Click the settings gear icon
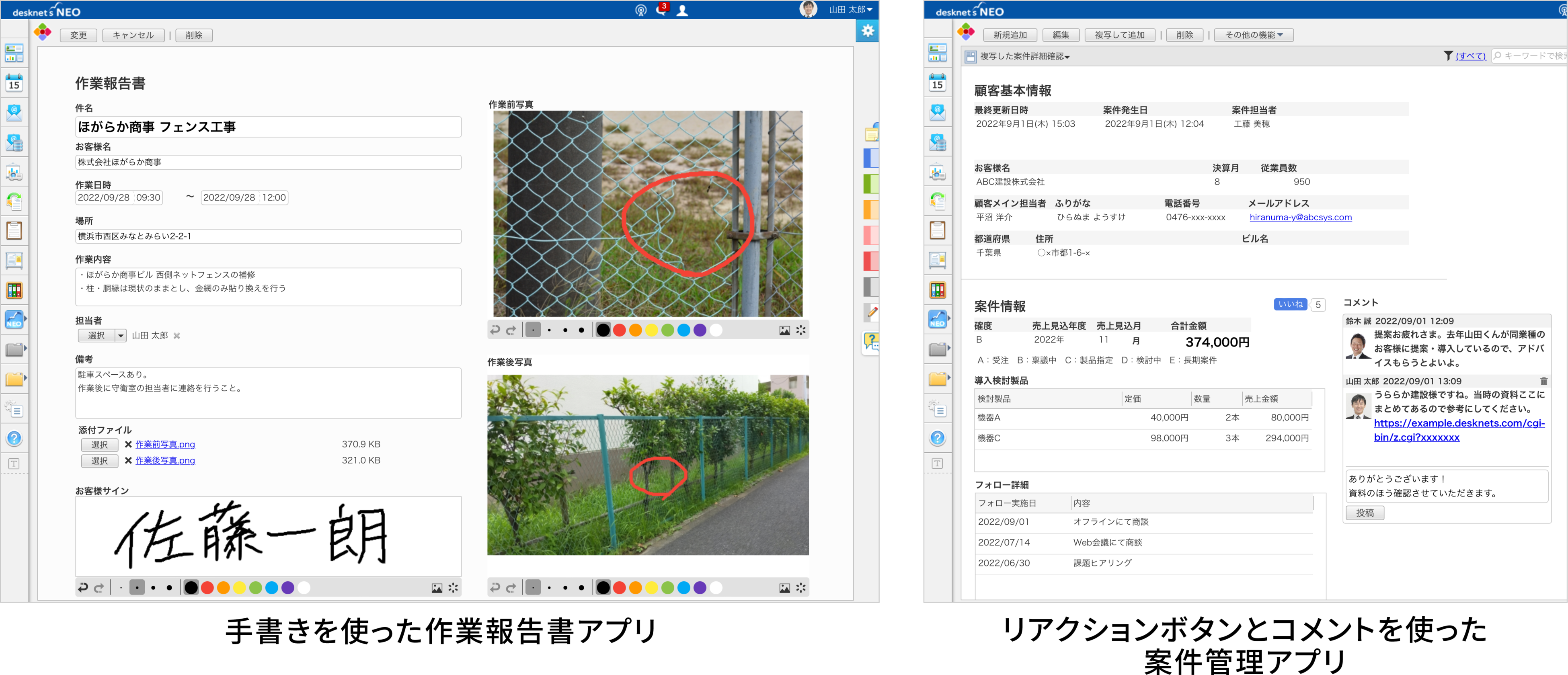 tap(867, 31)
